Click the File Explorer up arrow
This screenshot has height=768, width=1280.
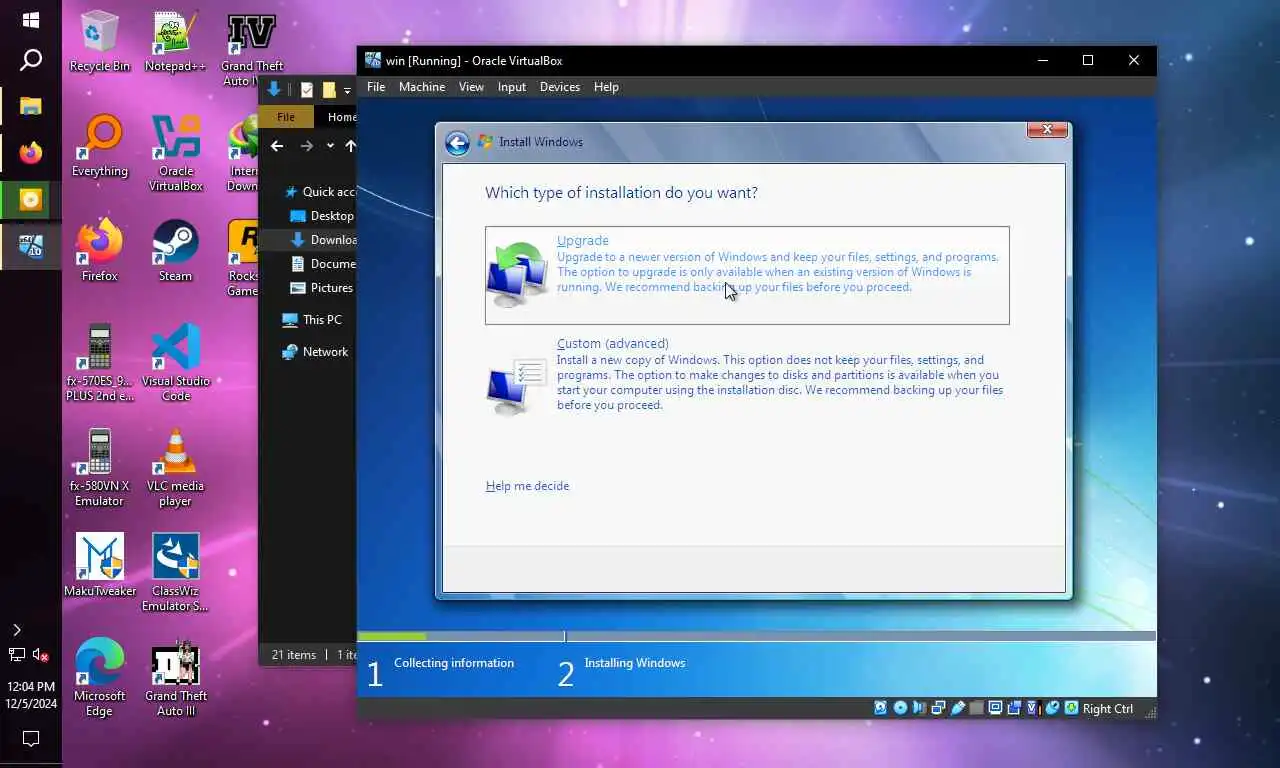pos(350,146)
